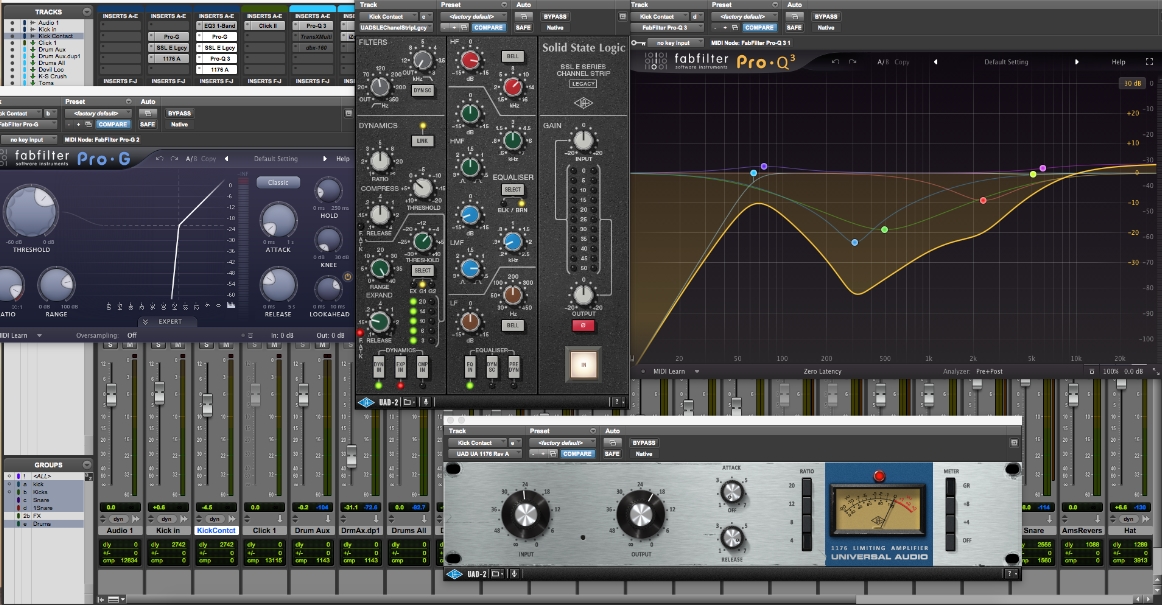
Task: Open the Pro-Q 3 Default Setting preset menu
Action: pyautogui.click(x=1006, y=62)
